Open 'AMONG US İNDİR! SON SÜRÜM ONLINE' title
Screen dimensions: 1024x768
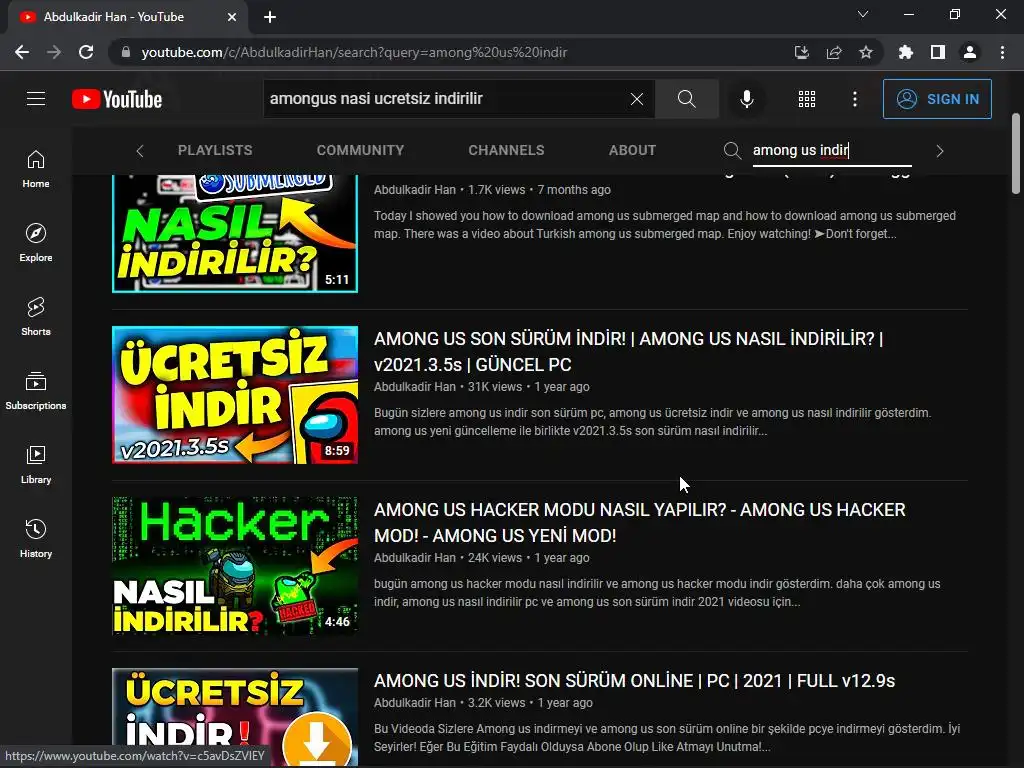[634, 680]
